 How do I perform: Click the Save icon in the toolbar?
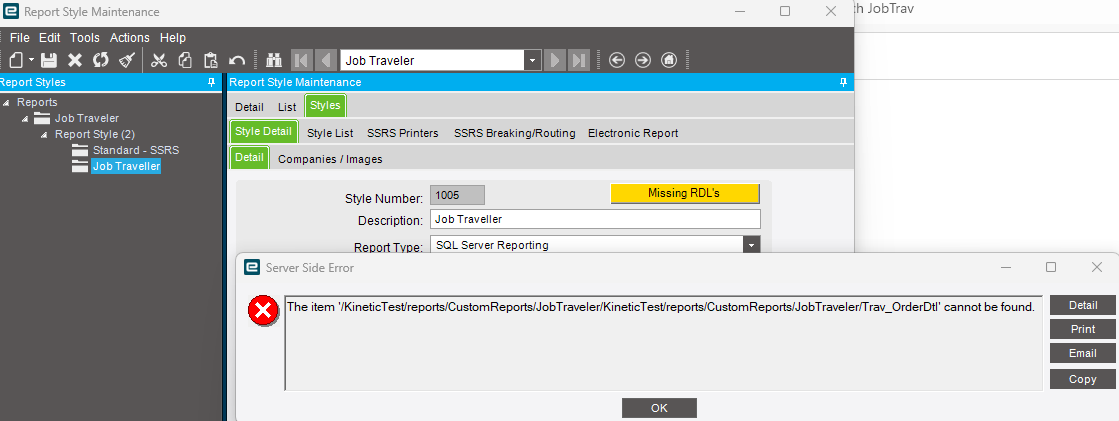[48, 60]
